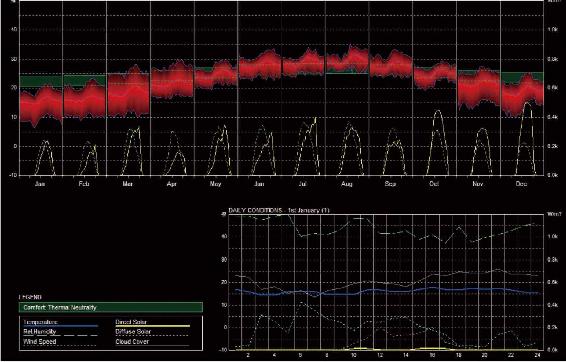Viewport: 566px width, 362px height.
Task: Click the blue temperature line in daily chart
Action: [388, 291]
